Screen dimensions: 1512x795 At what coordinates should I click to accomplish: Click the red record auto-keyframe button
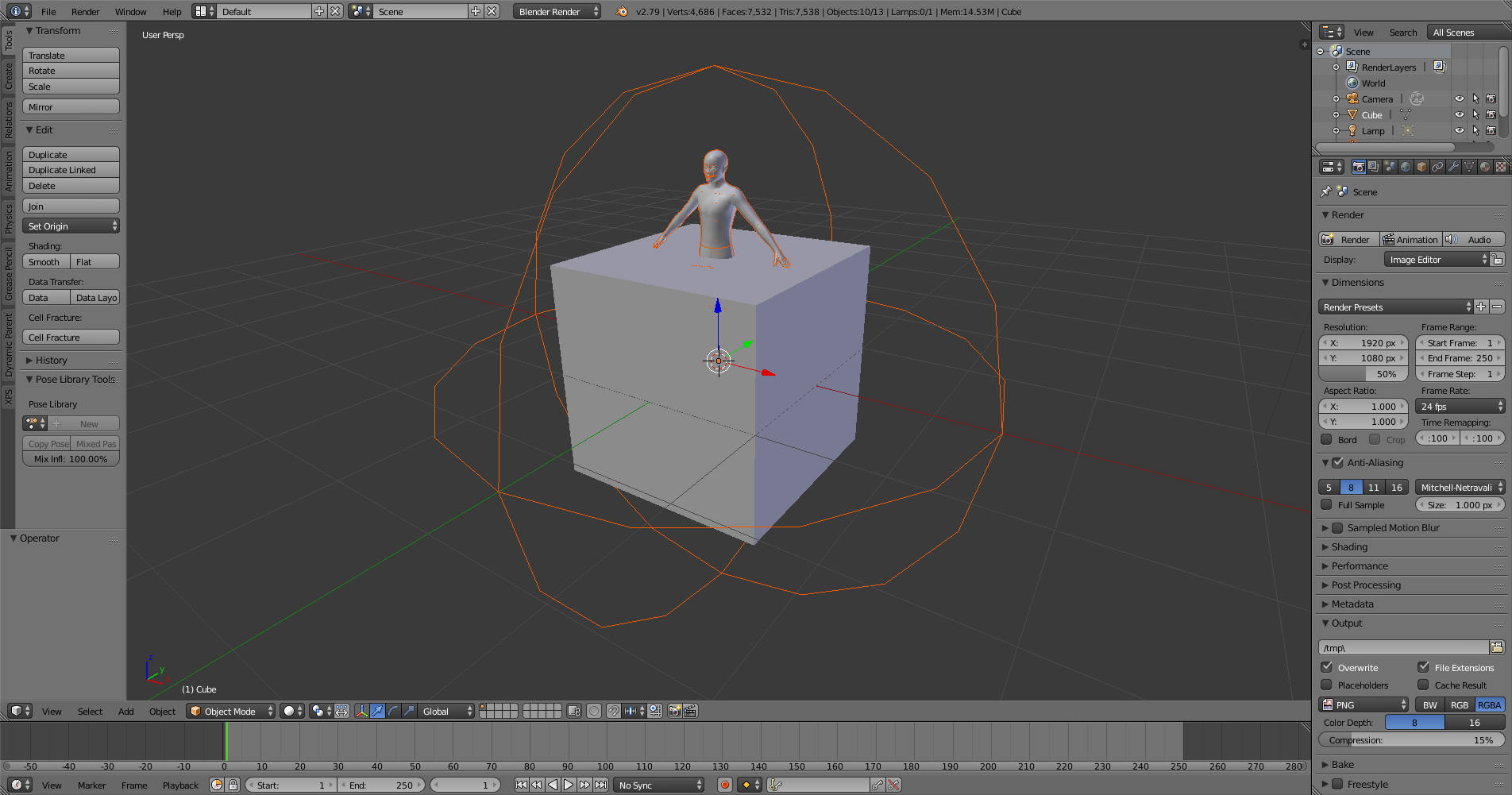pyautogui.click(x=724, y=785)
